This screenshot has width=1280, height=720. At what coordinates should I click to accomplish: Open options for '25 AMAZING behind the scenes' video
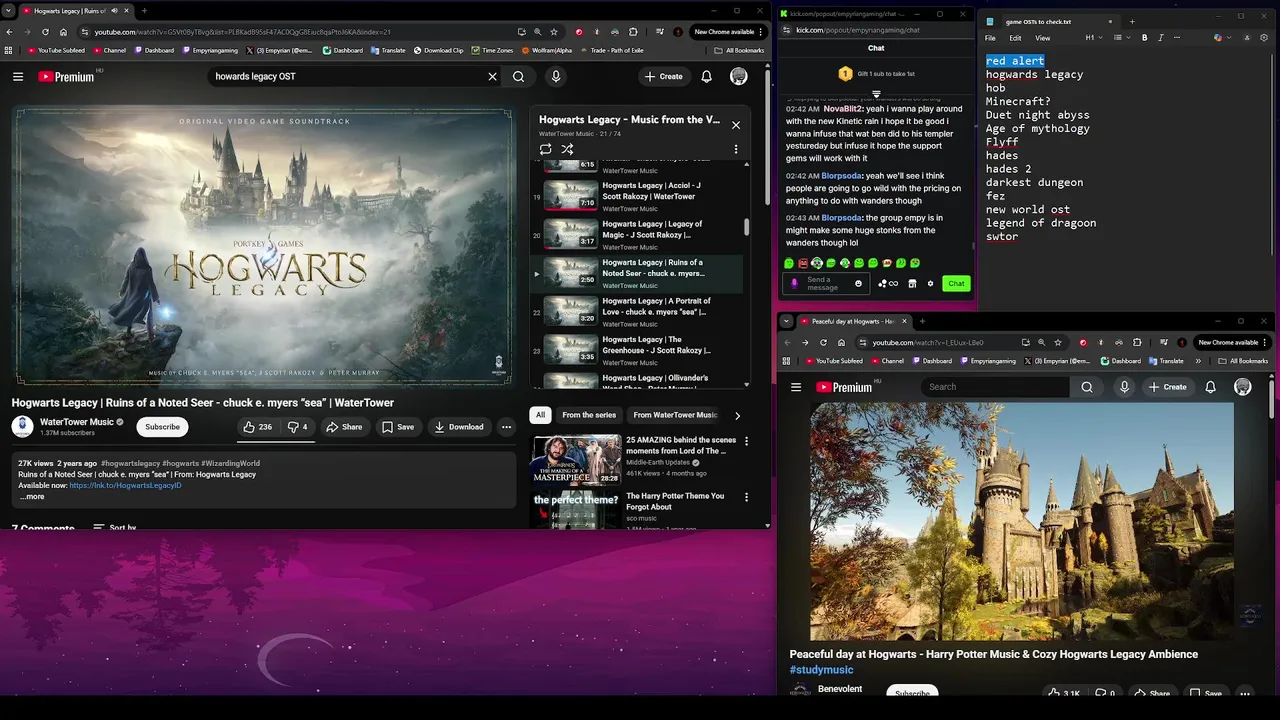pos(746,441)
